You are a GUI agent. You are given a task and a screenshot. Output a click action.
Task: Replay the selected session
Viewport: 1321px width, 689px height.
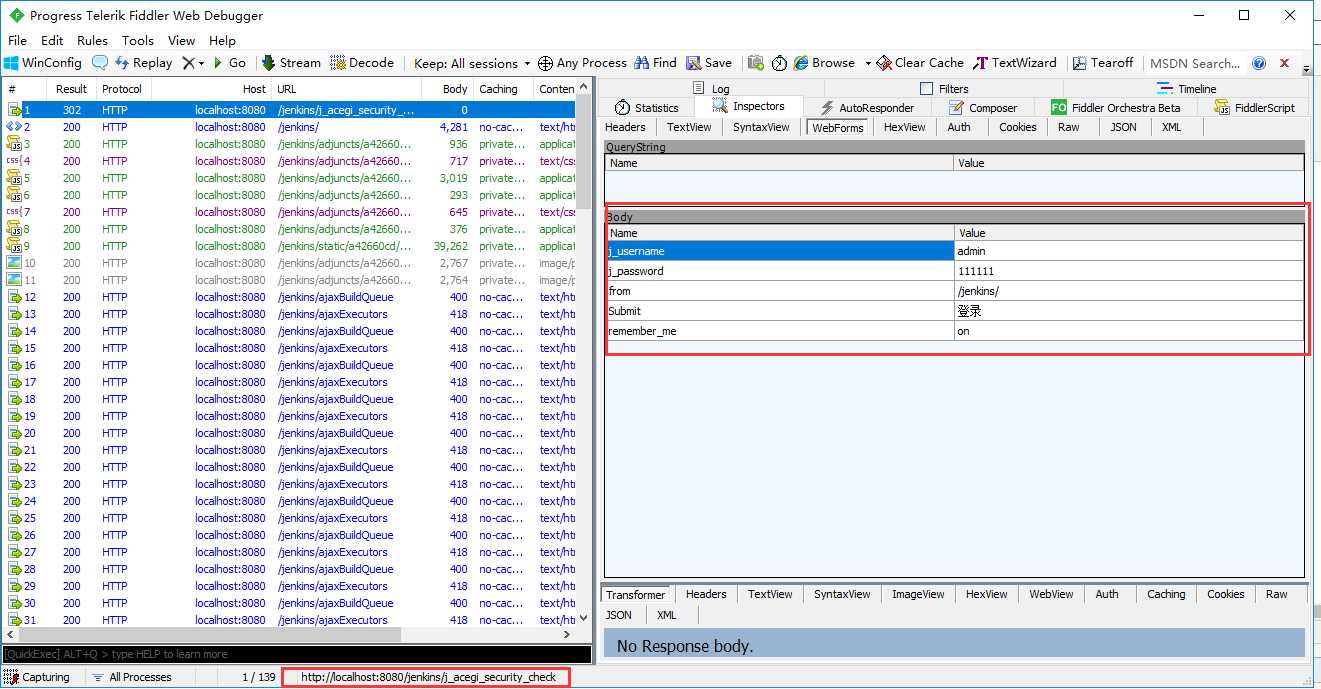pyautogui.click(x=143, y=62)
